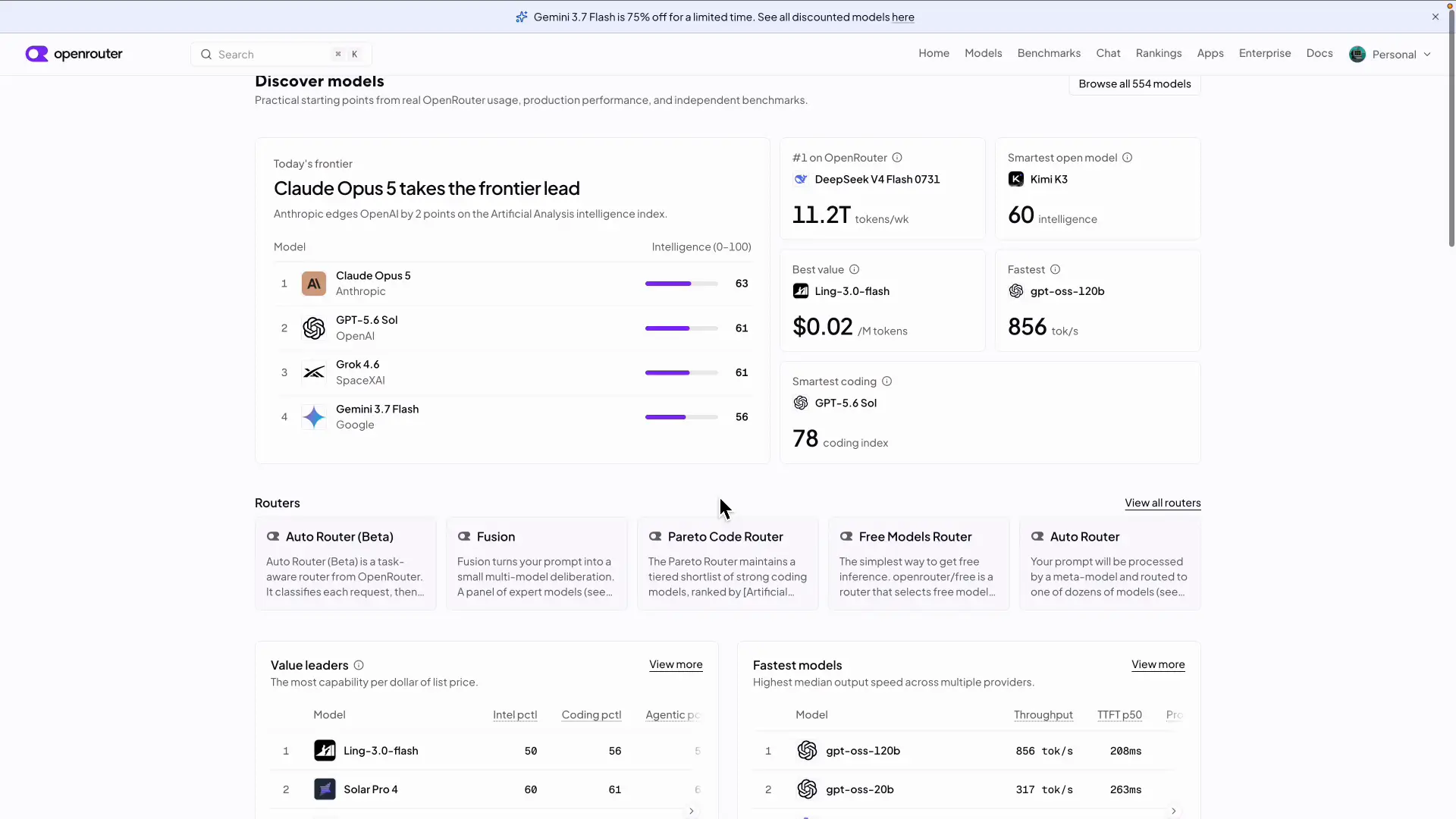This screenshot has height=819, width=1456.
Task: Click the gpt-oss-120b icon in Fastest models
Action: tap(807, 751)
